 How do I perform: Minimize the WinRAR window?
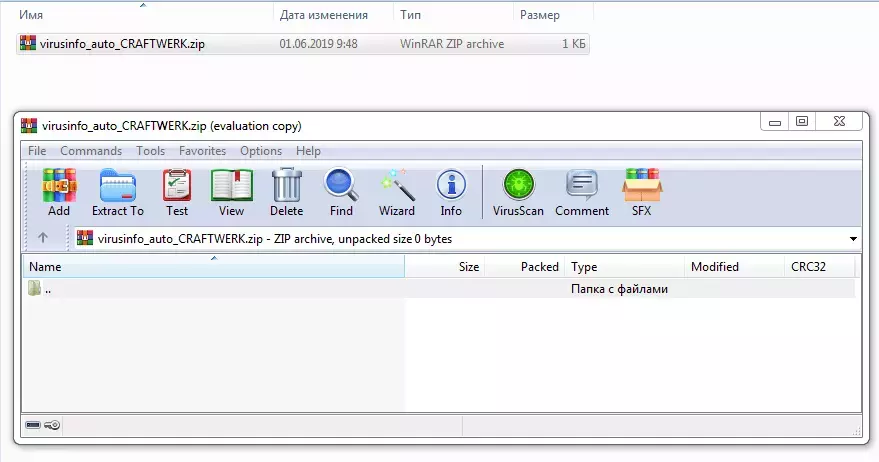tap(775, 122)
